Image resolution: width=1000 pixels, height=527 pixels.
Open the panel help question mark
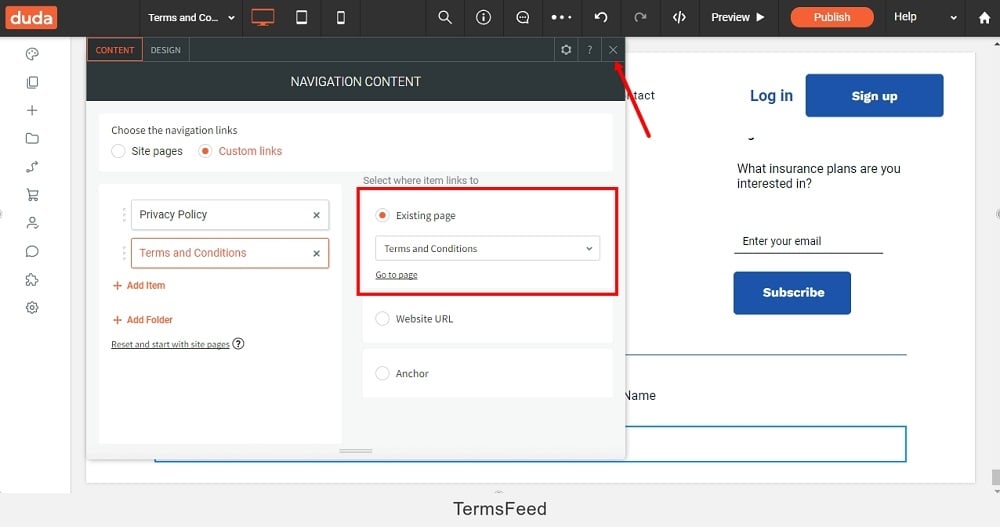(589, 50)
